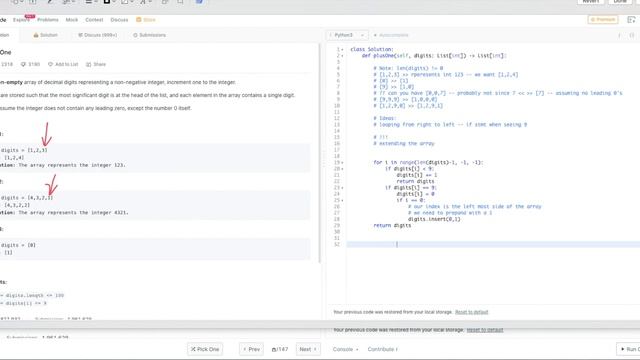640x360 pixels.
Task: Open the Contribute link
Action: 382,349
